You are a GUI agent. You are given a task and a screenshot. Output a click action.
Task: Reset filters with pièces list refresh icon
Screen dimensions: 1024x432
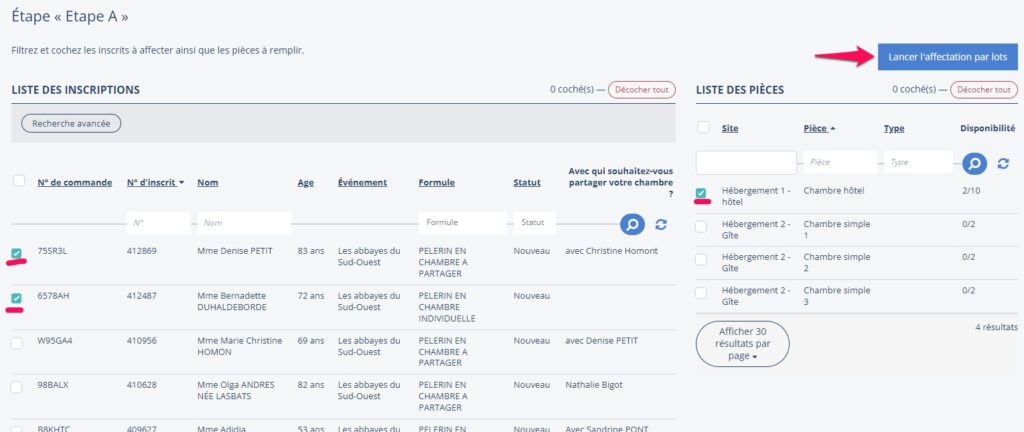[x=1003, y=163]
